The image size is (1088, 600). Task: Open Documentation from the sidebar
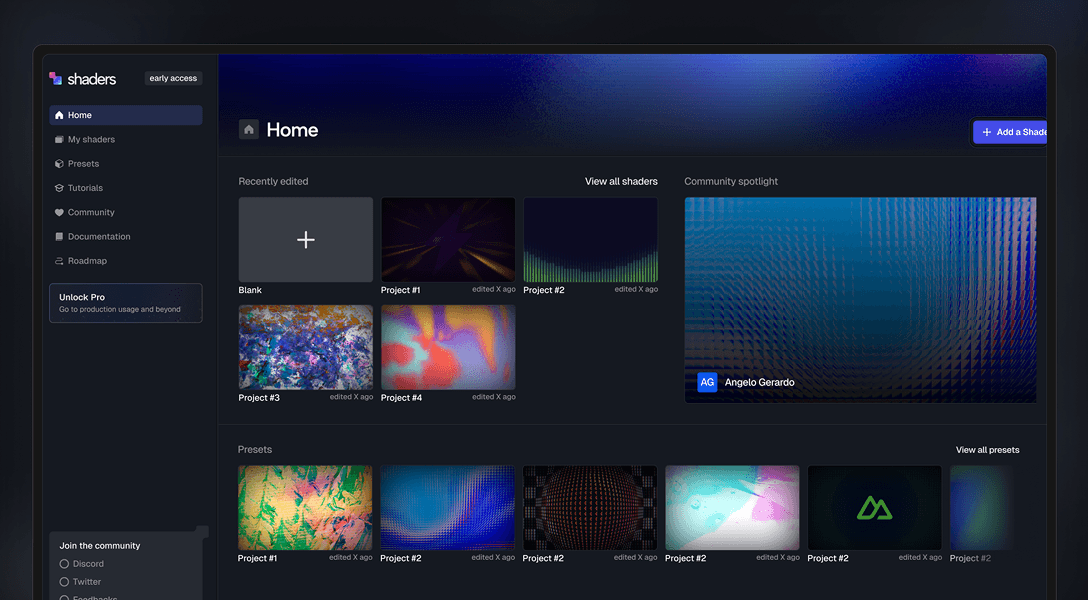click(x=126, y=237)
